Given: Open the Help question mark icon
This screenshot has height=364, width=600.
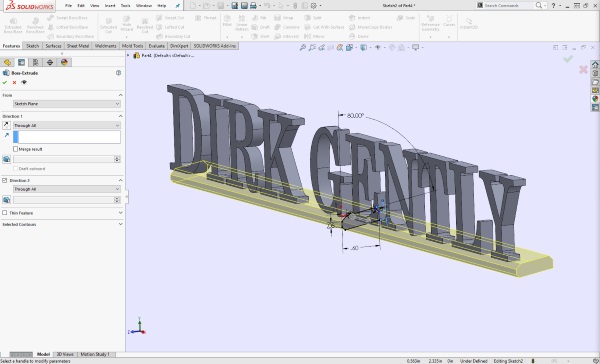Looking at the screenshot, I should [553, 5].
